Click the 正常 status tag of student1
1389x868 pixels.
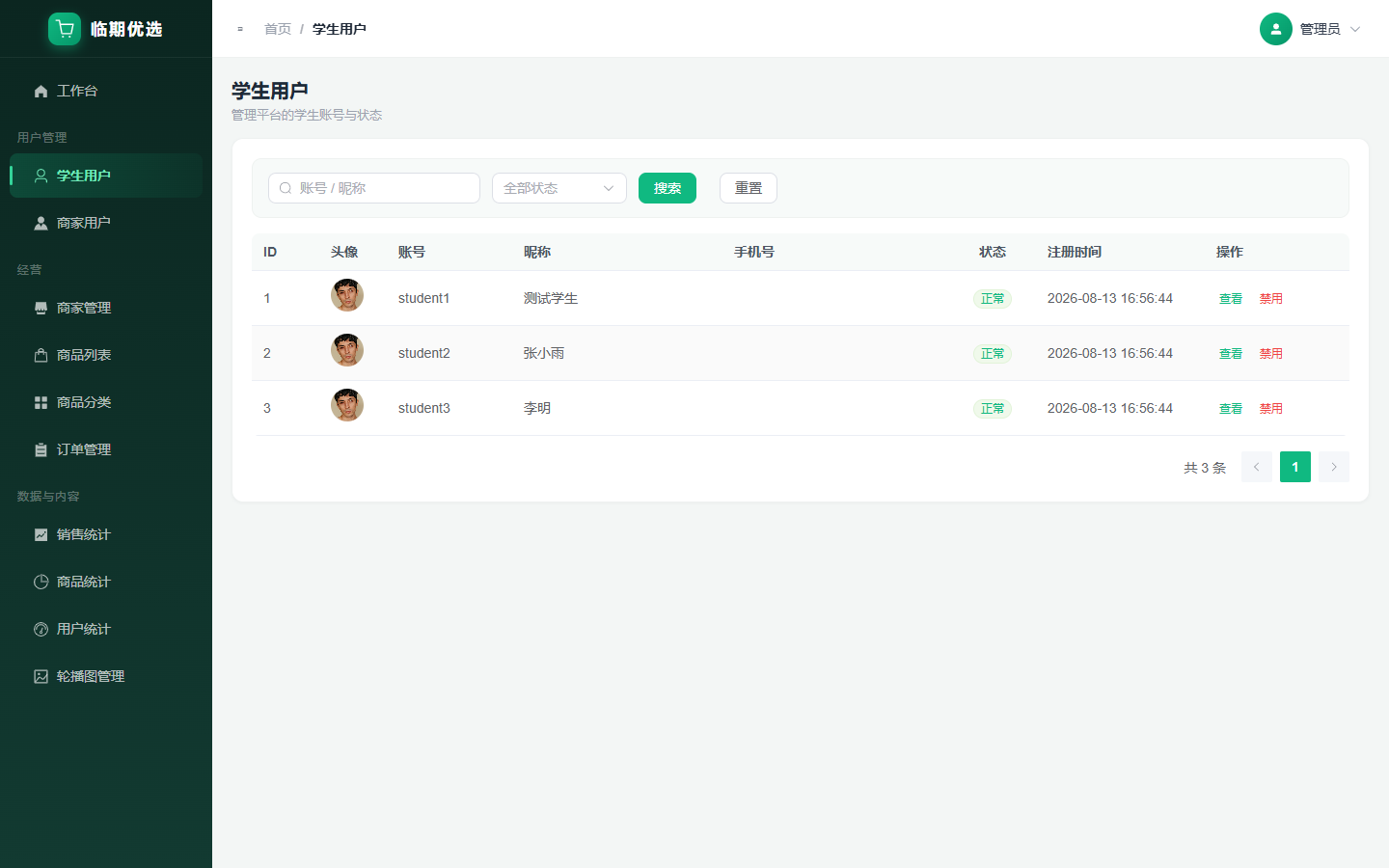point(993,299)
